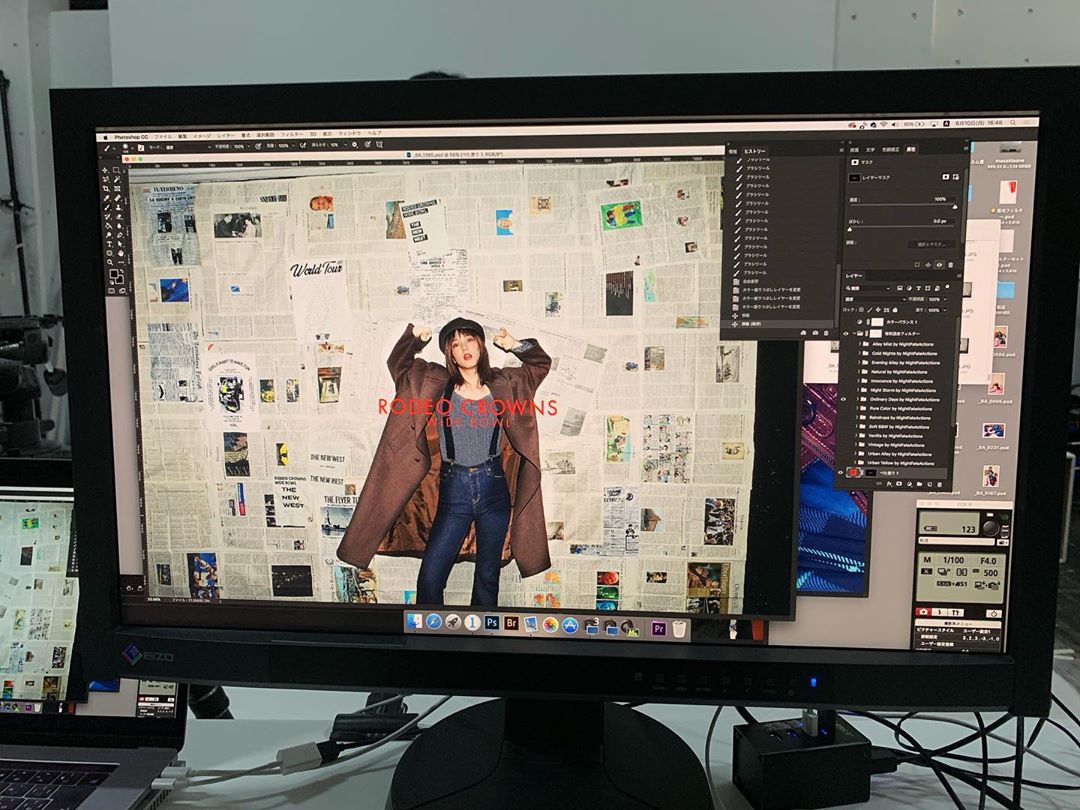1080x810 pixels.
Task: Click the delete layer trash icon in Layers panel
Action: 940,485
